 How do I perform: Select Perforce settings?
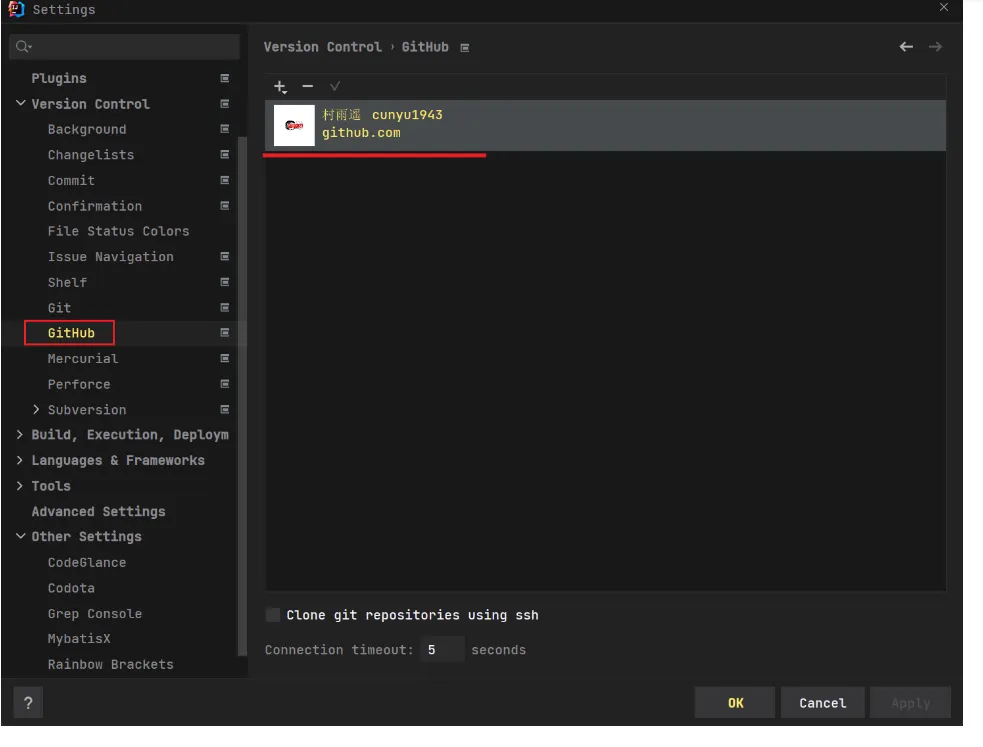pos(79,384)
